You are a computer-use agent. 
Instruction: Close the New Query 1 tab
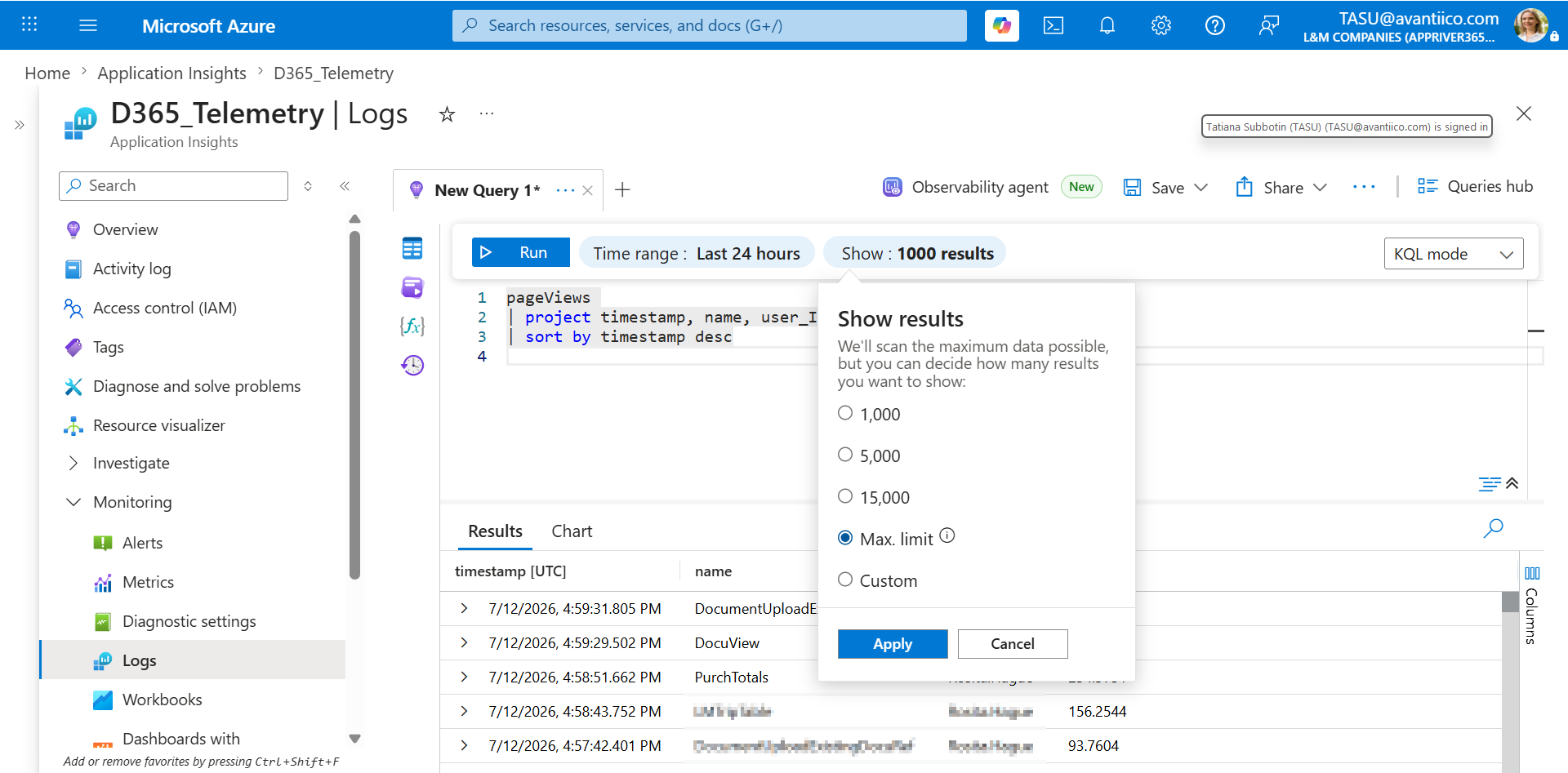click(587, 191)
